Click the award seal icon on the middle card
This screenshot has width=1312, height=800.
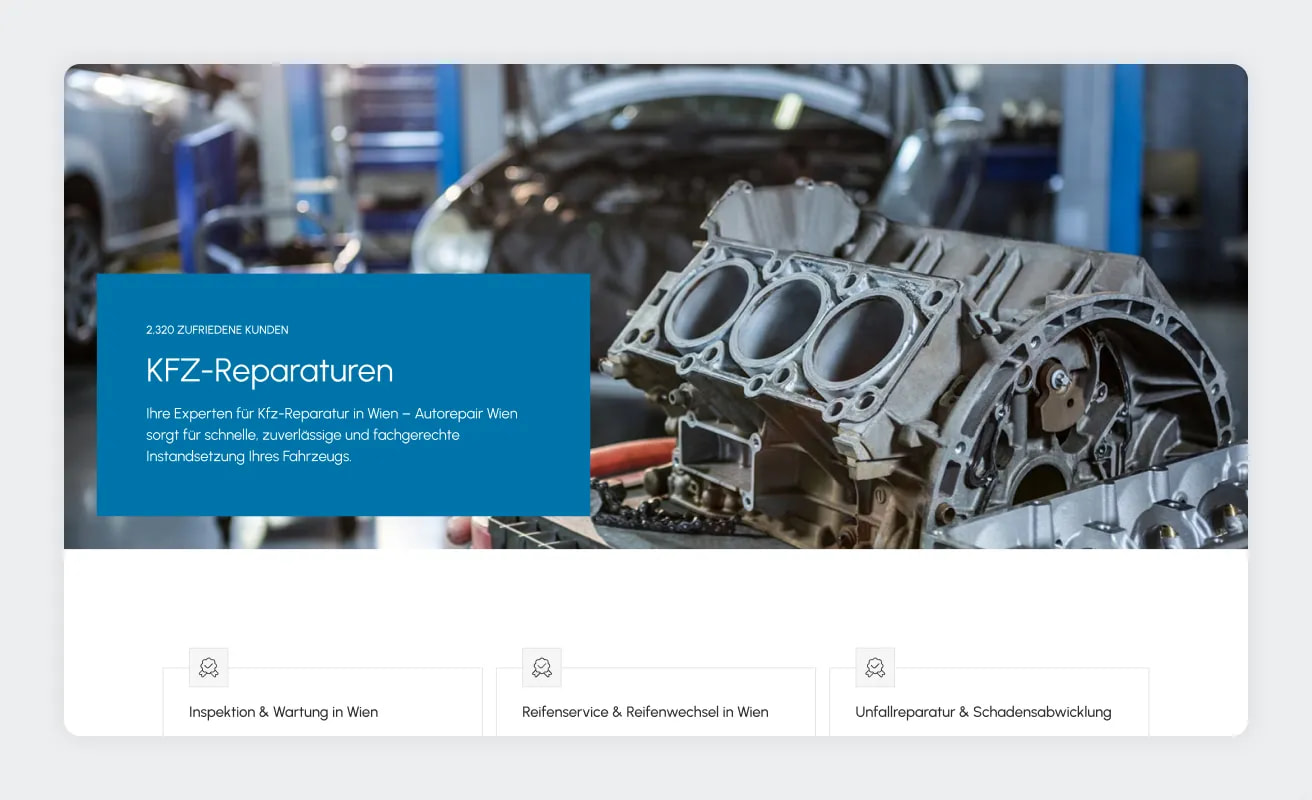pyautogui.click(x=541, y=667)
